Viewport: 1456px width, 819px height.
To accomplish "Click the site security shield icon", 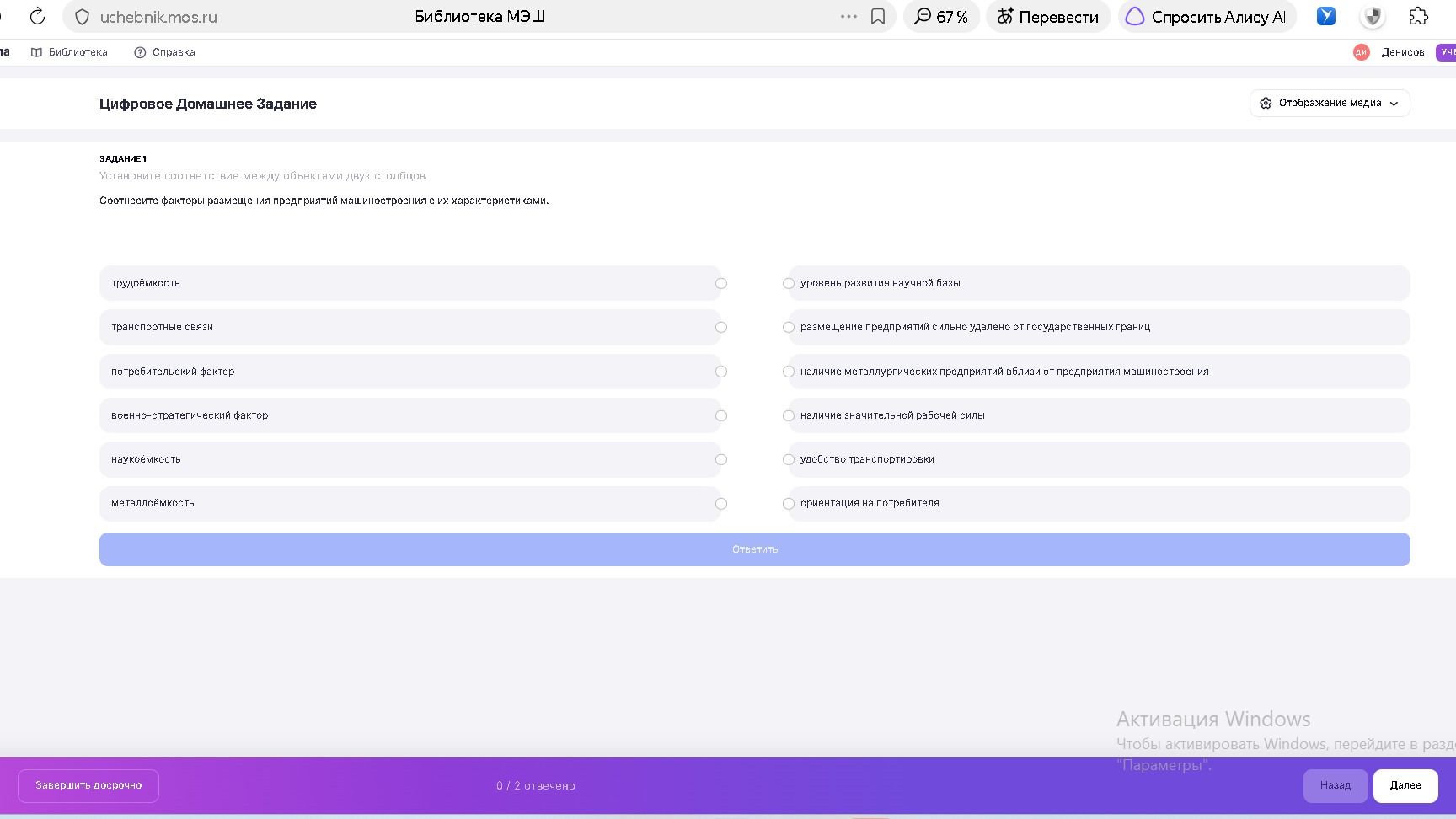I will pyautogui.click(x=83, y=17).
